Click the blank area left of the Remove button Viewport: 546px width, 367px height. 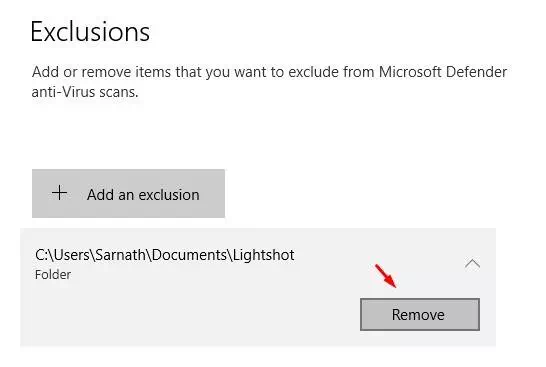tap(209, 314)
